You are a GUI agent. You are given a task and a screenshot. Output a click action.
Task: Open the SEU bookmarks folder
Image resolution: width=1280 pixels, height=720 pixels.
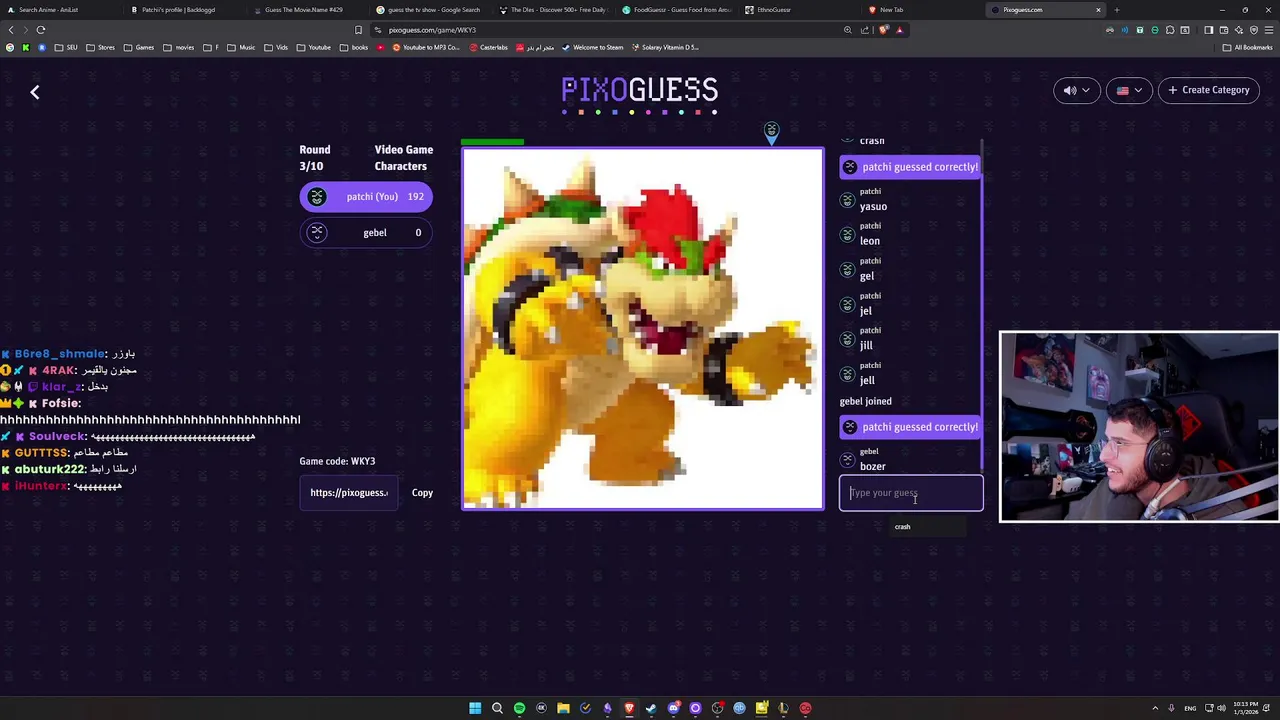pos(66,47)
